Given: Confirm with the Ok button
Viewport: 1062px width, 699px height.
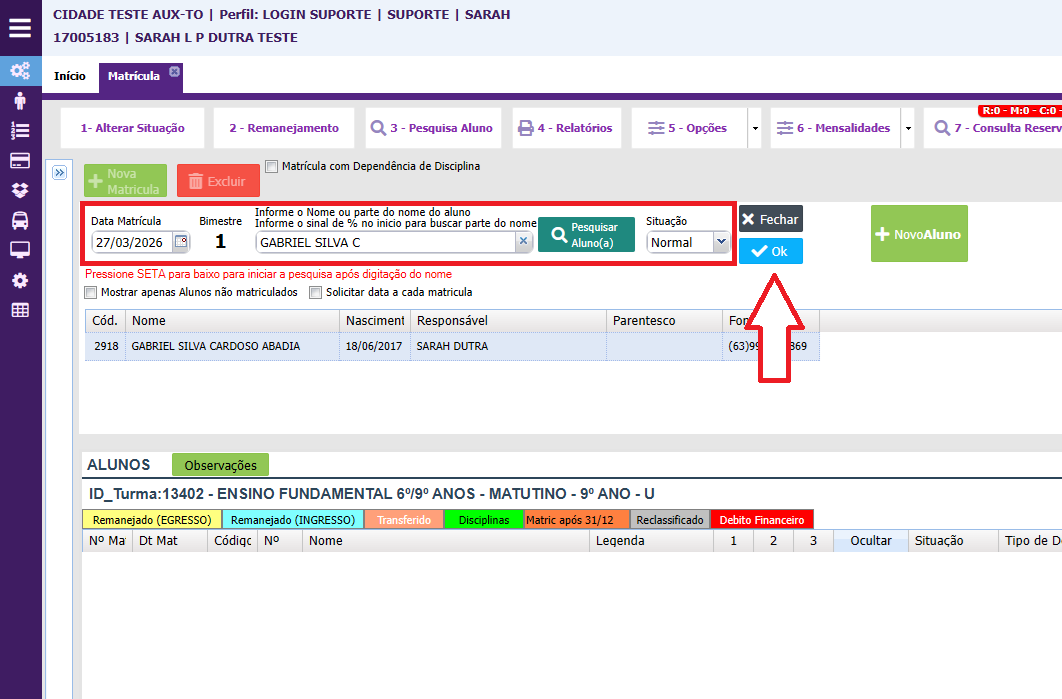Looking at the screenshot, I should tap(770, 252).
